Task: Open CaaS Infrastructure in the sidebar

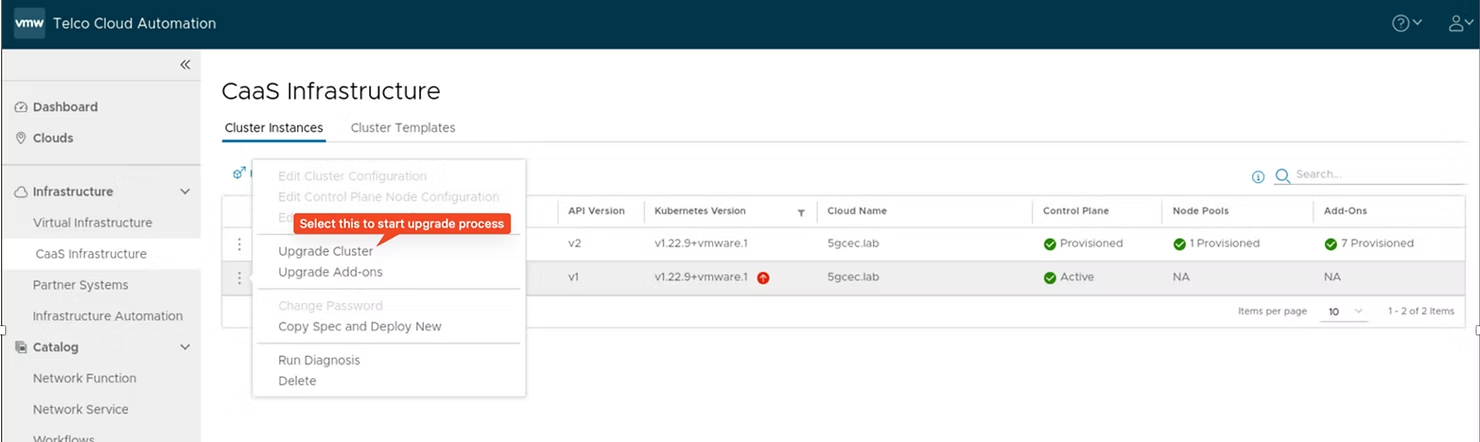Action: pyautogui.click(x=91, y=254)
